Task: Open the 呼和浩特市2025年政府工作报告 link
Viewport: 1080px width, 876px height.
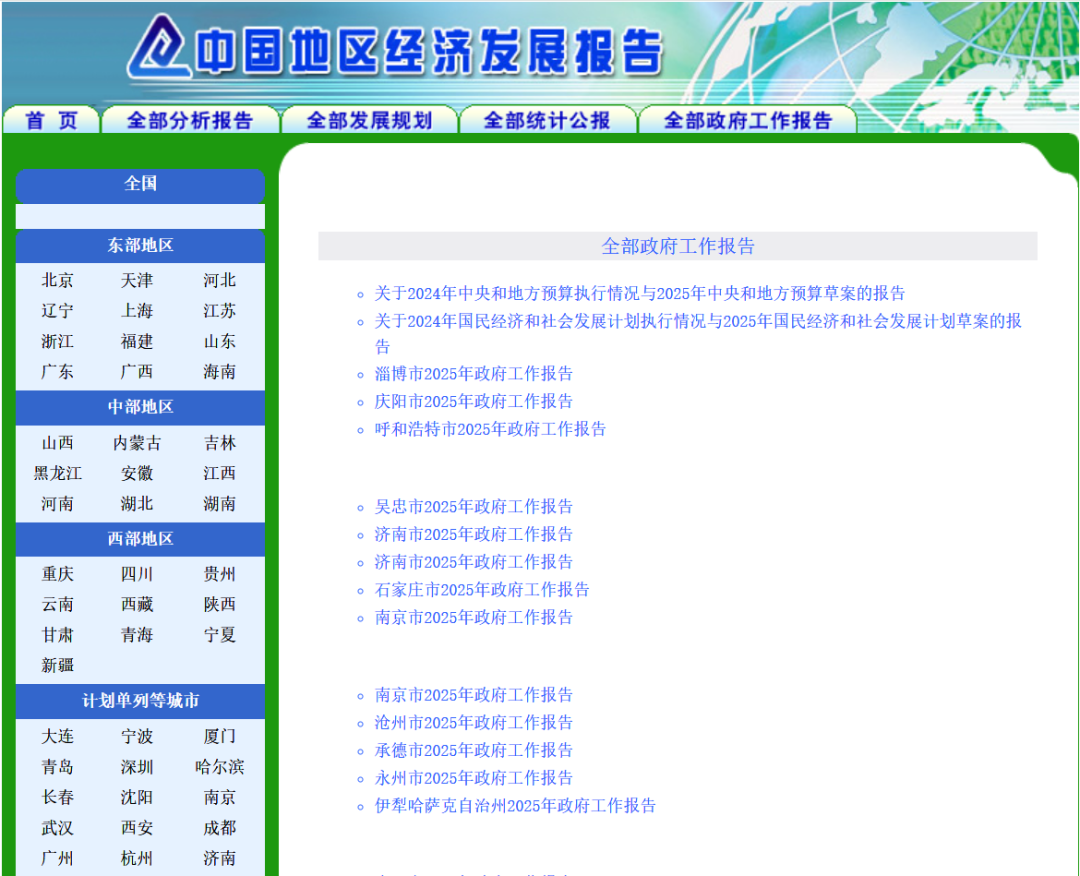Action: point(490,429)
